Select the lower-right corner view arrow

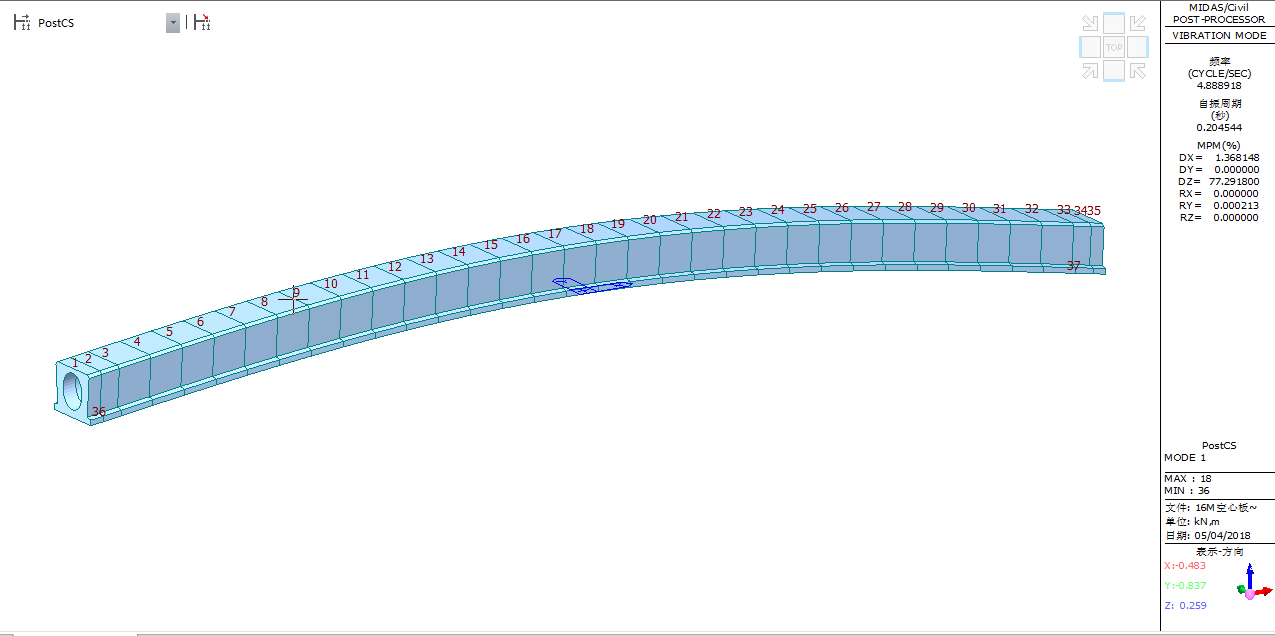[1137, 70]
